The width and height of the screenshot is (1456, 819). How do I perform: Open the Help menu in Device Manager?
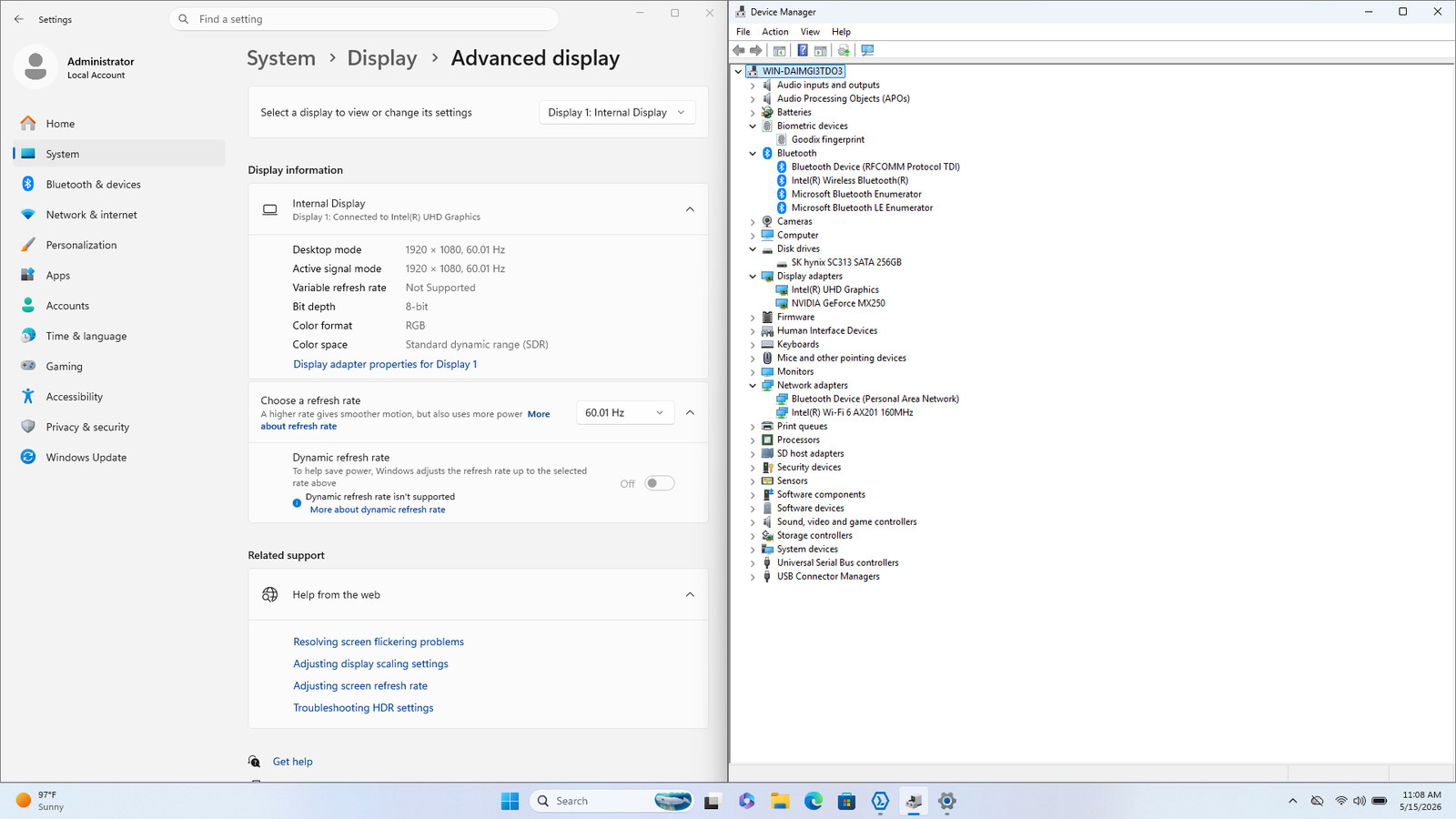click(841, 32)
